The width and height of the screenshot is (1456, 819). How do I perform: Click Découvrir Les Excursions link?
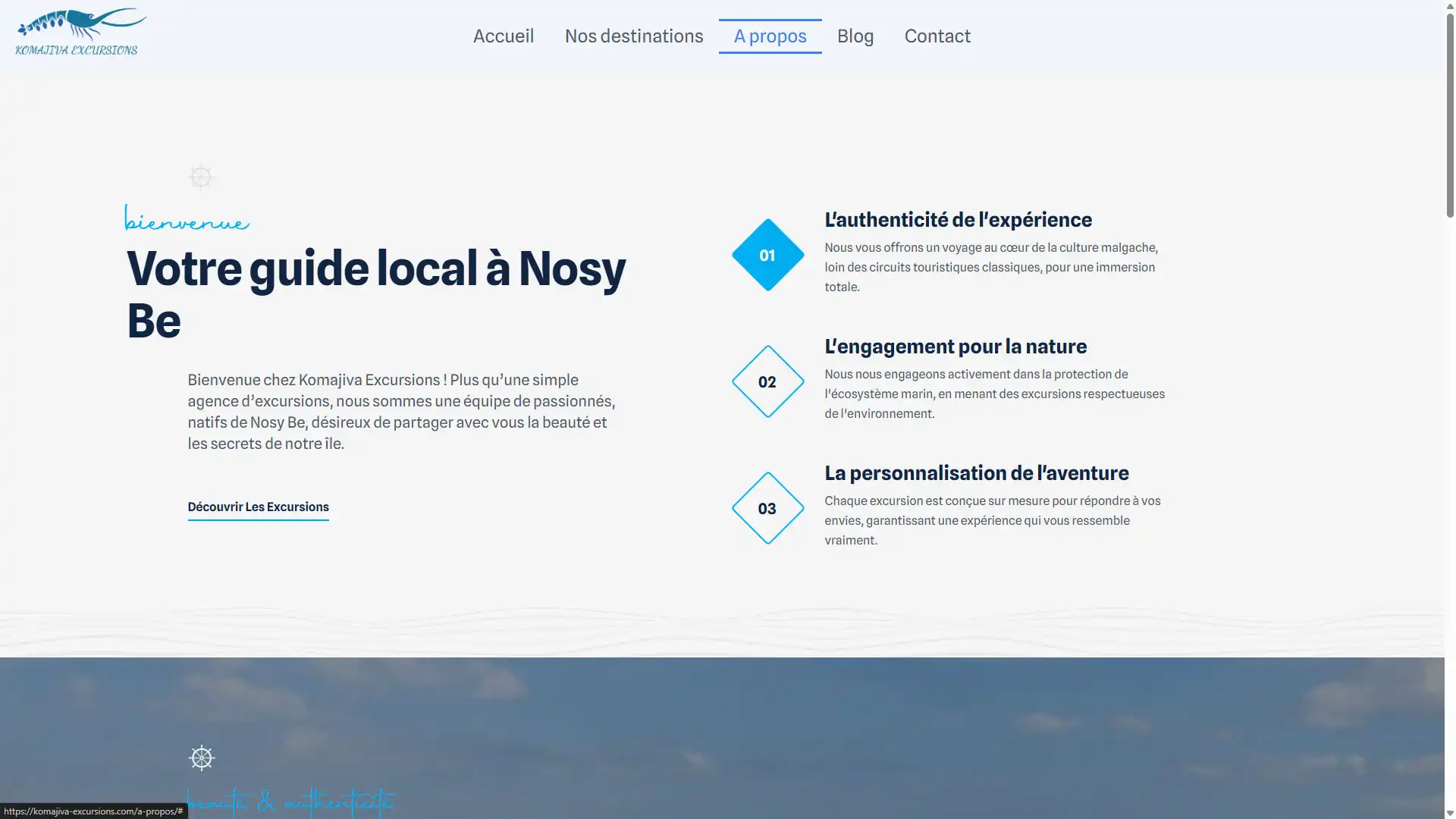(258, 507)
